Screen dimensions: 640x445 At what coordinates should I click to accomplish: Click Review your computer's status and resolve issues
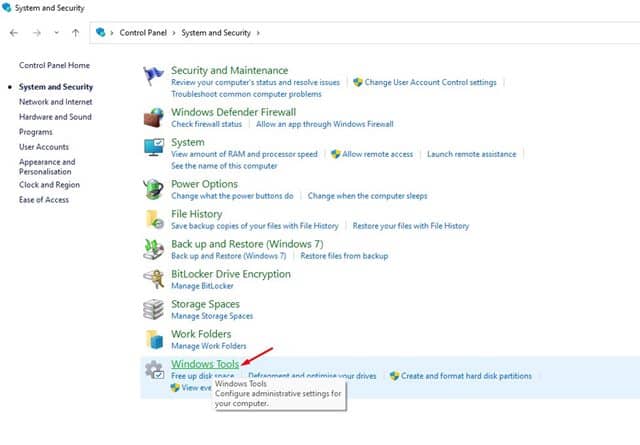256,82
